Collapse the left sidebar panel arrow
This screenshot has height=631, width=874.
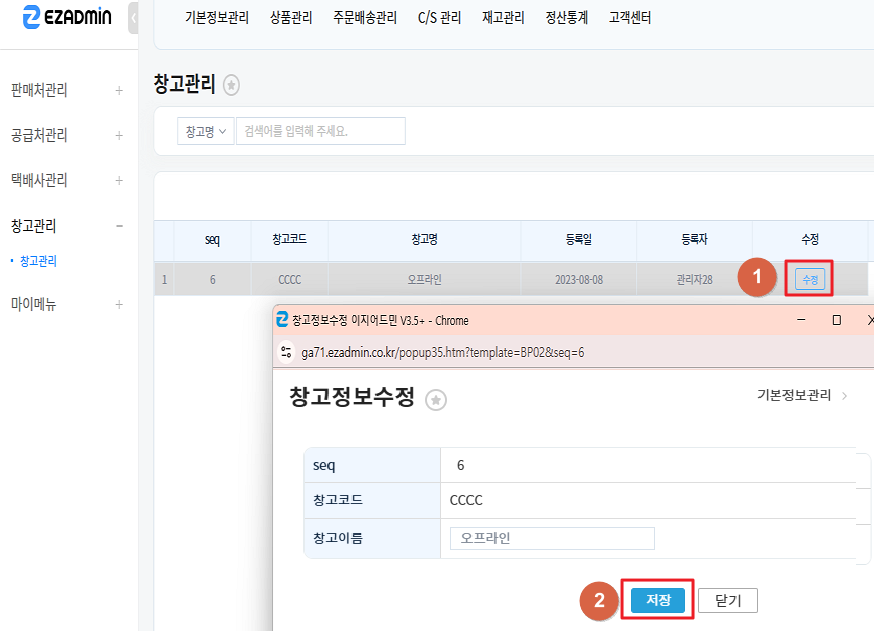(134, 18)
